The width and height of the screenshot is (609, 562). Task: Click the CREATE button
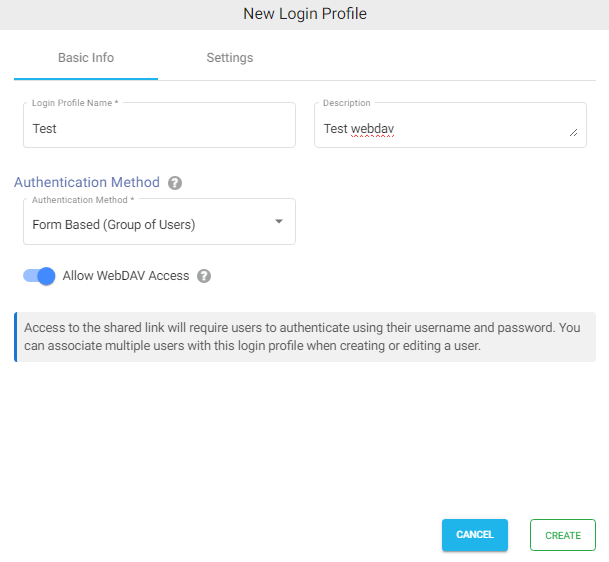point(562,535)
